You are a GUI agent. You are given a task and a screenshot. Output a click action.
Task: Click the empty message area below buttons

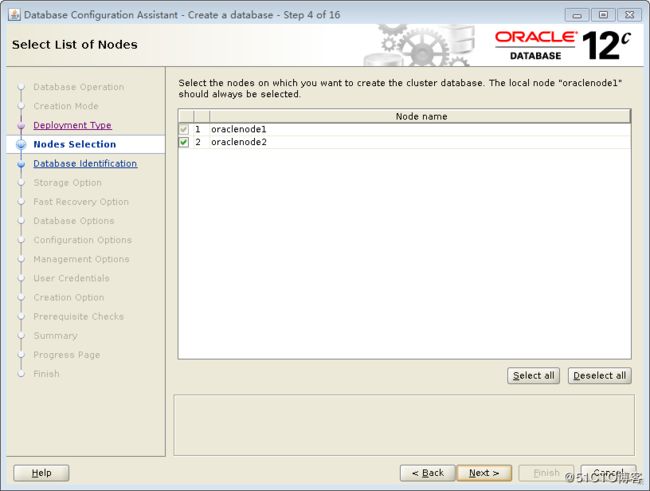point(404,425)
